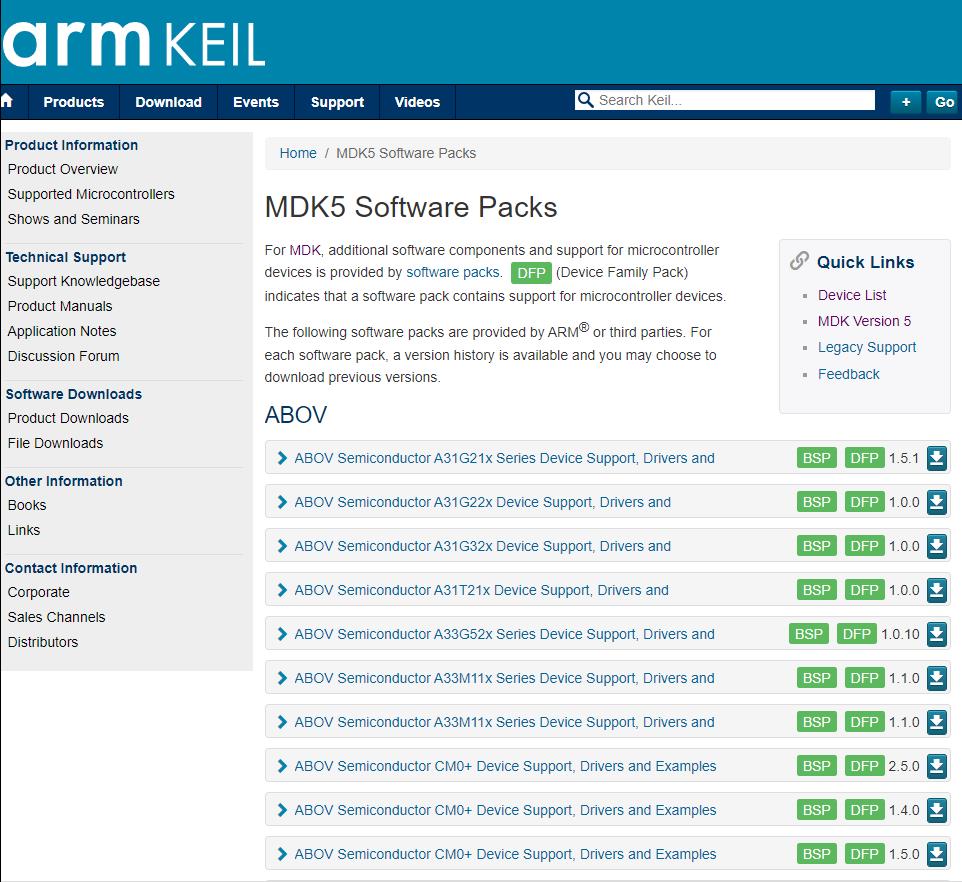This screenshot has width=962, height=882.
Task: Open Corporate contact sidebar link
Action: pyautogui.click(x=39, y=592)
